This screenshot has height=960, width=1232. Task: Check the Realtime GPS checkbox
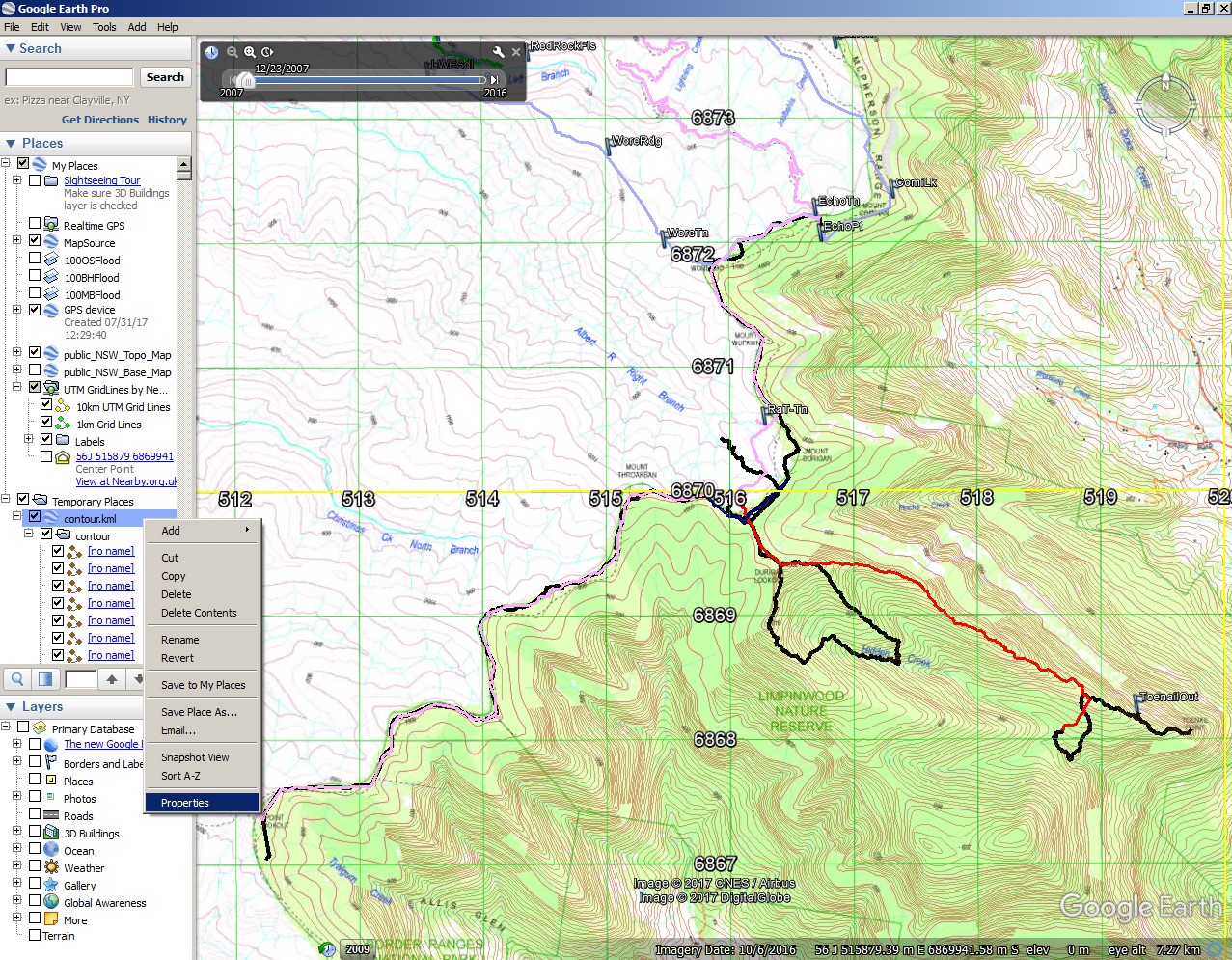35,223
